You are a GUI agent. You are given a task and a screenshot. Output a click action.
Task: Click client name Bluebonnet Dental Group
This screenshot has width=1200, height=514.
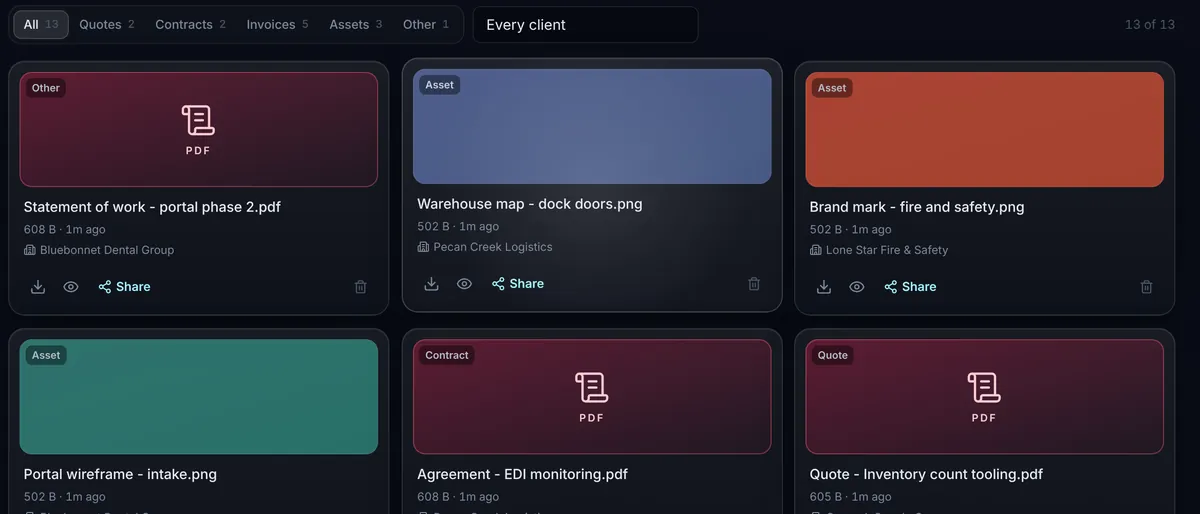pos(107,250)
